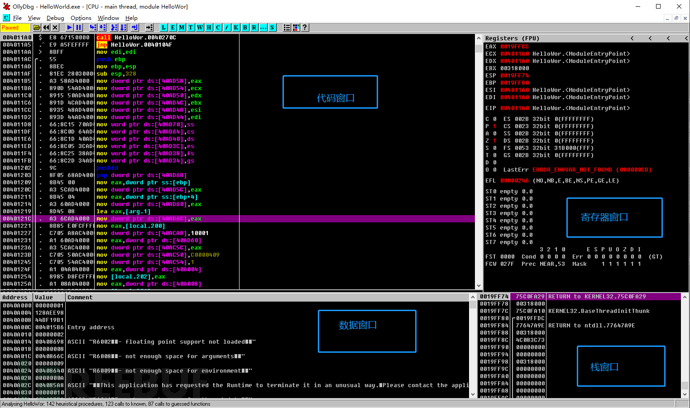Click the Step into toolbar icon
Image resolution: width=690 pixels, height=408 pixels.
click(93, 27)
